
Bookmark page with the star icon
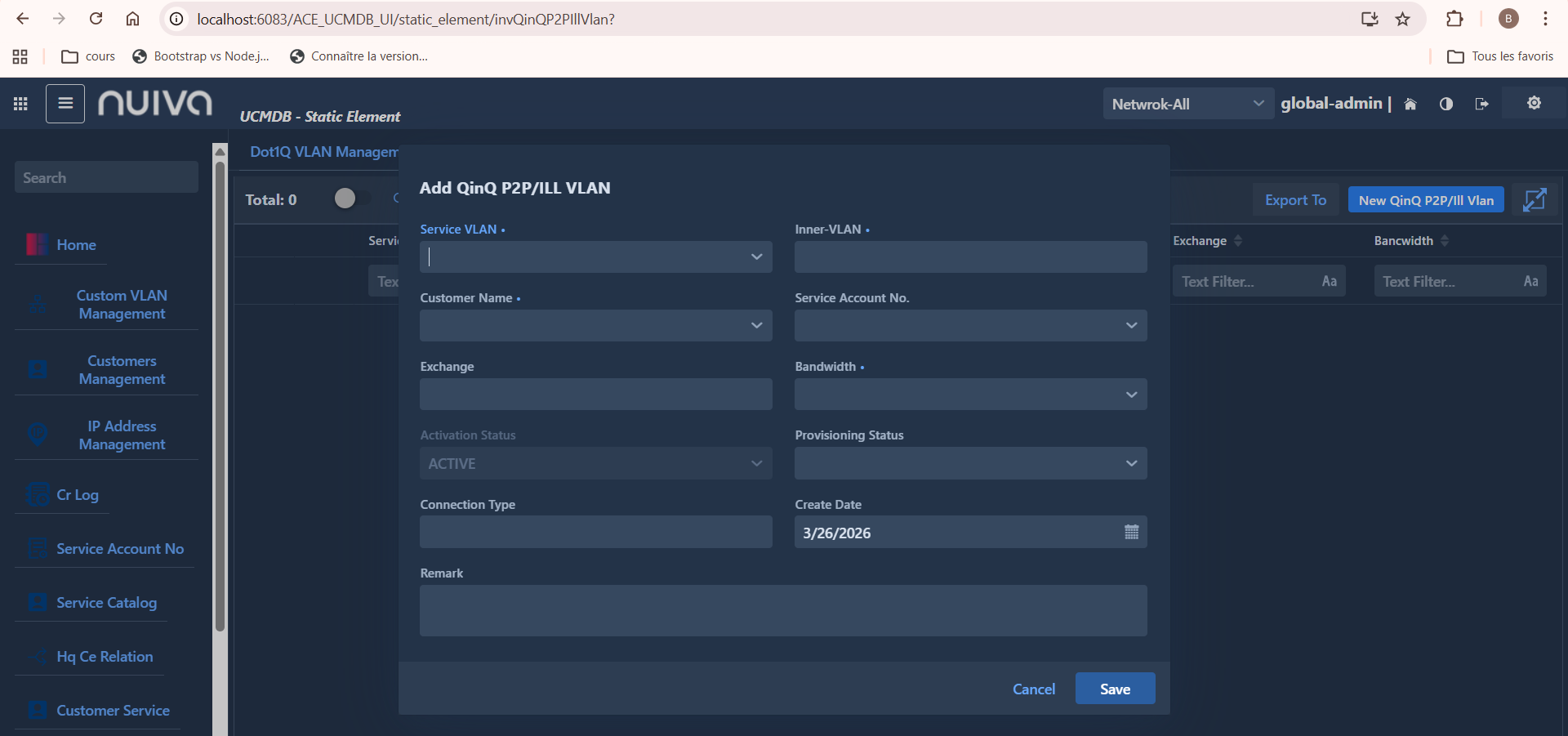(x=1403, y=19)
